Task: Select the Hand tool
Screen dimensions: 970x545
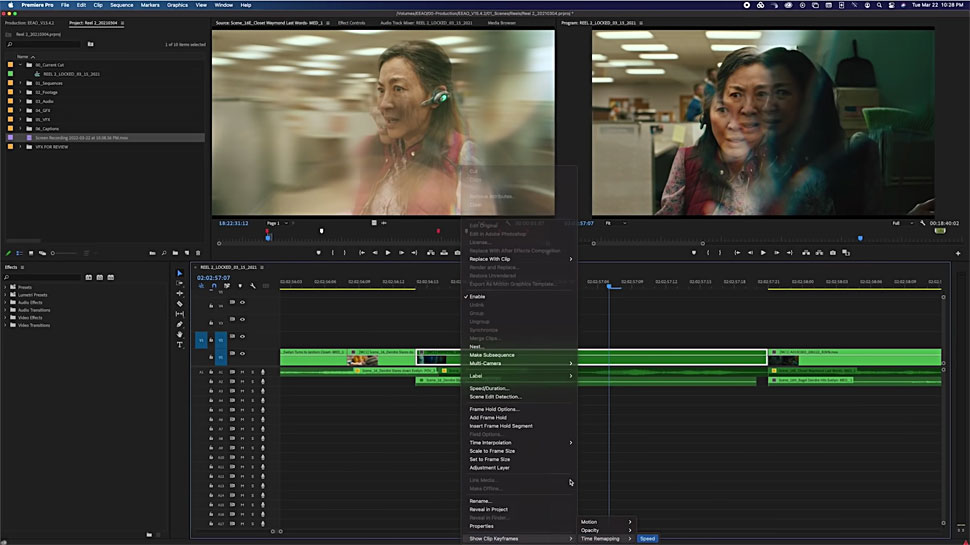Action: 180,334
